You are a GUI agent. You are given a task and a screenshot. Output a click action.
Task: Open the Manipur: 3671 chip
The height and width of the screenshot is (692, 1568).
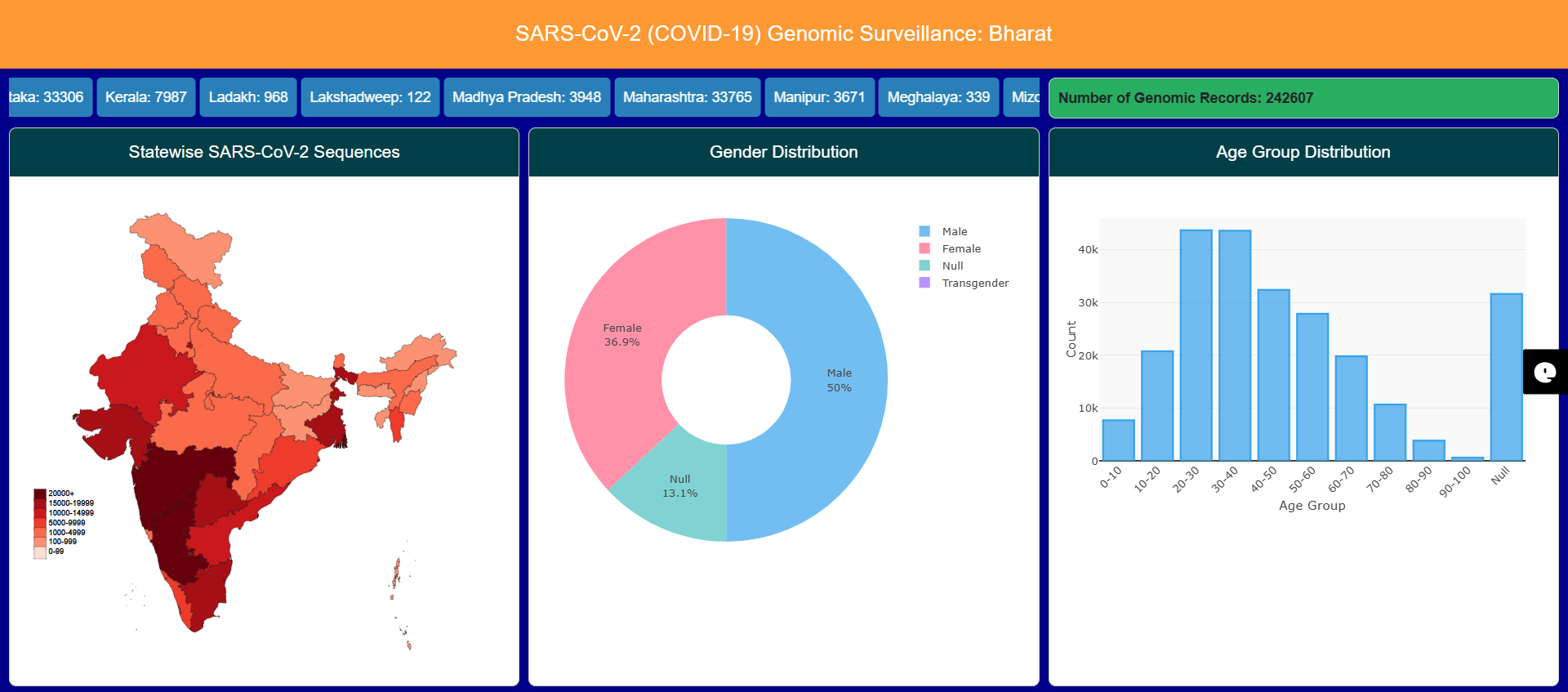click(819, 97)
